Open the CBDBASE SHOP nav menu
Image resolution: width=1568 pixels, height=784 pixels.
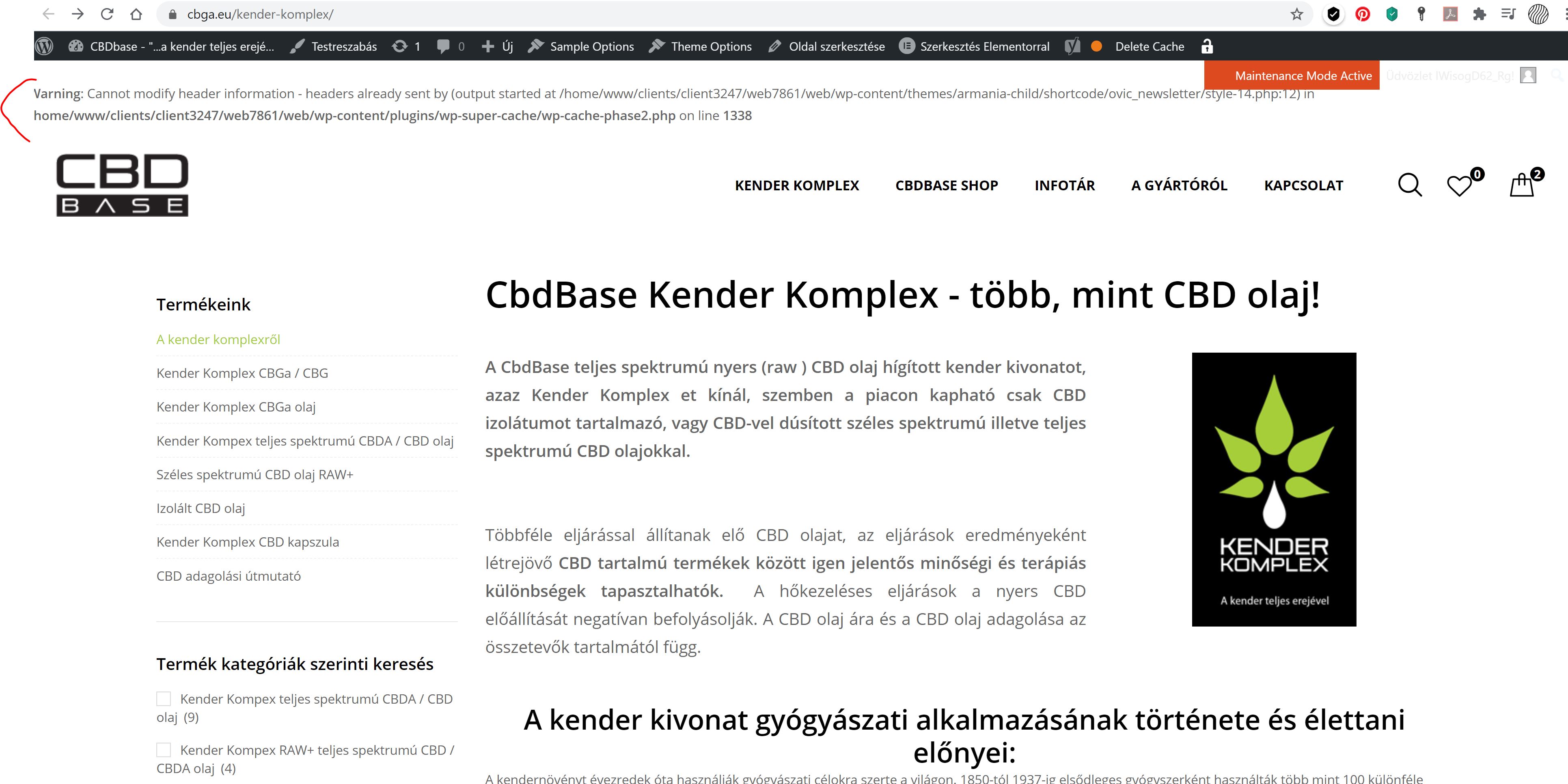pos(947,186)
